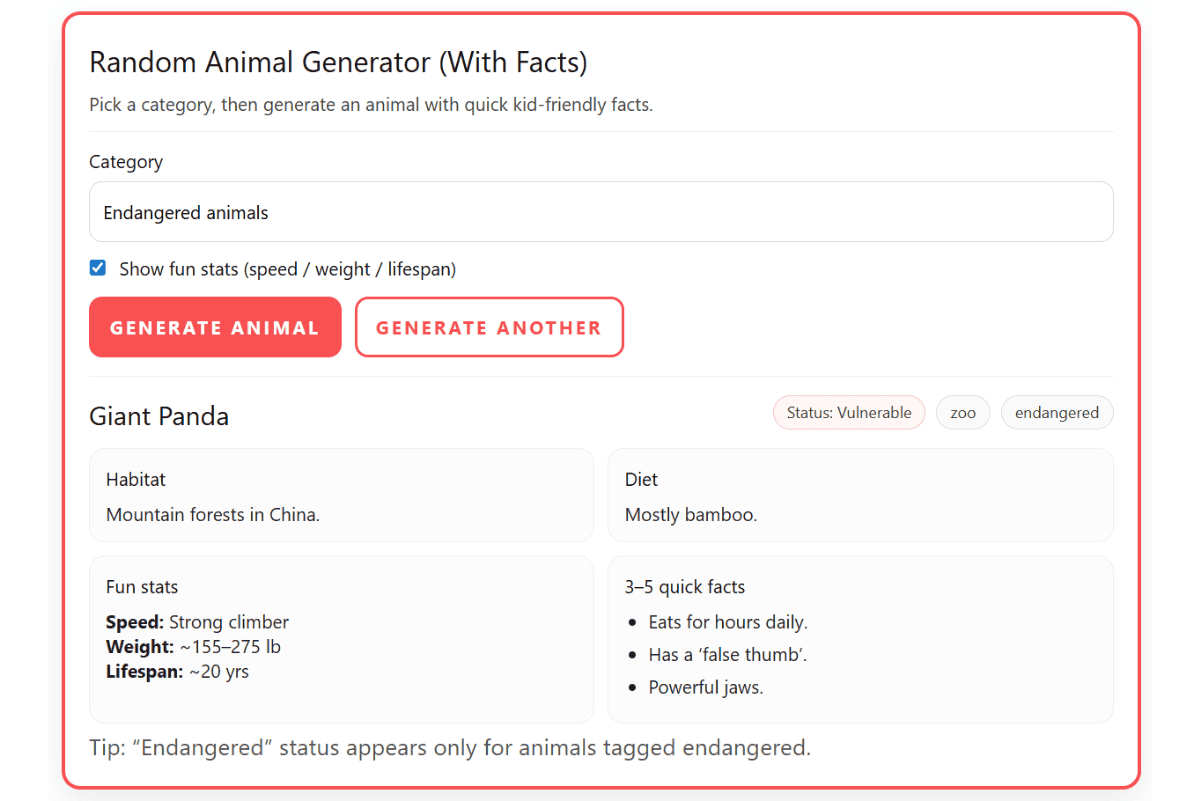Click the Habitat card

341,495
